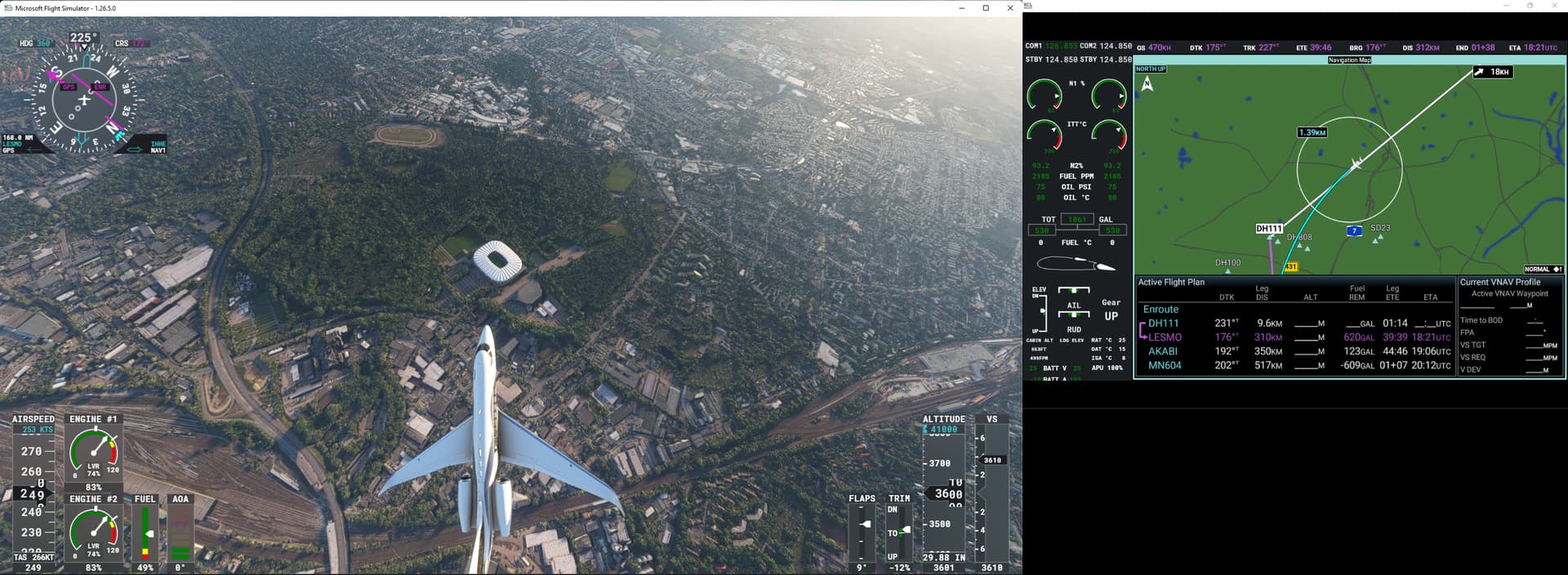Click the wind arrow 18KH indicator
The width and height of the screenshot is (1568, 575).
click(1493, 72)
